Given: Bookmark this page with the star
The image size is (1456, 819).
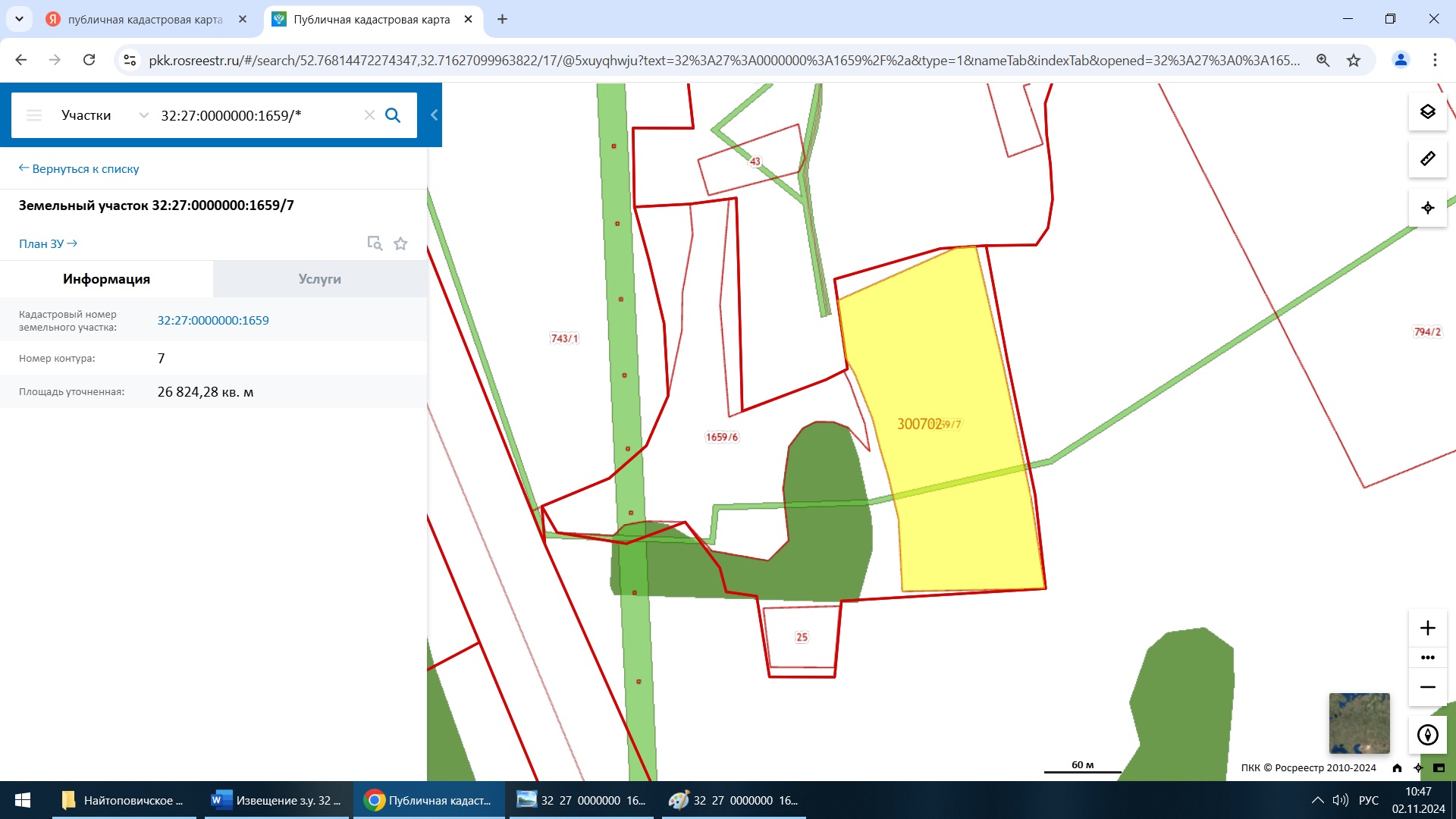Looking at the screenshot, I should pos(1354,60).
